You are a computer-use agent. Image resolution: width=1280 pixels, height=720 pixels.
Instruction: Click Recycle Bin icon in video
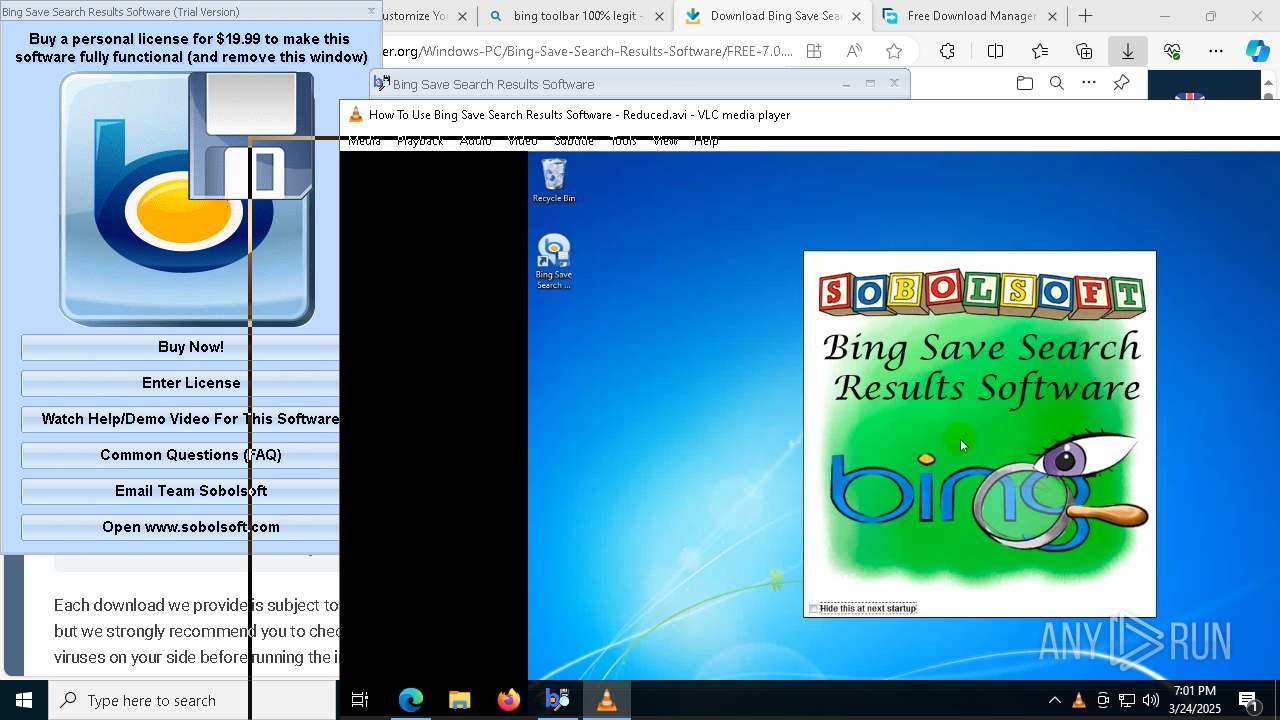(x=553, y=180)
